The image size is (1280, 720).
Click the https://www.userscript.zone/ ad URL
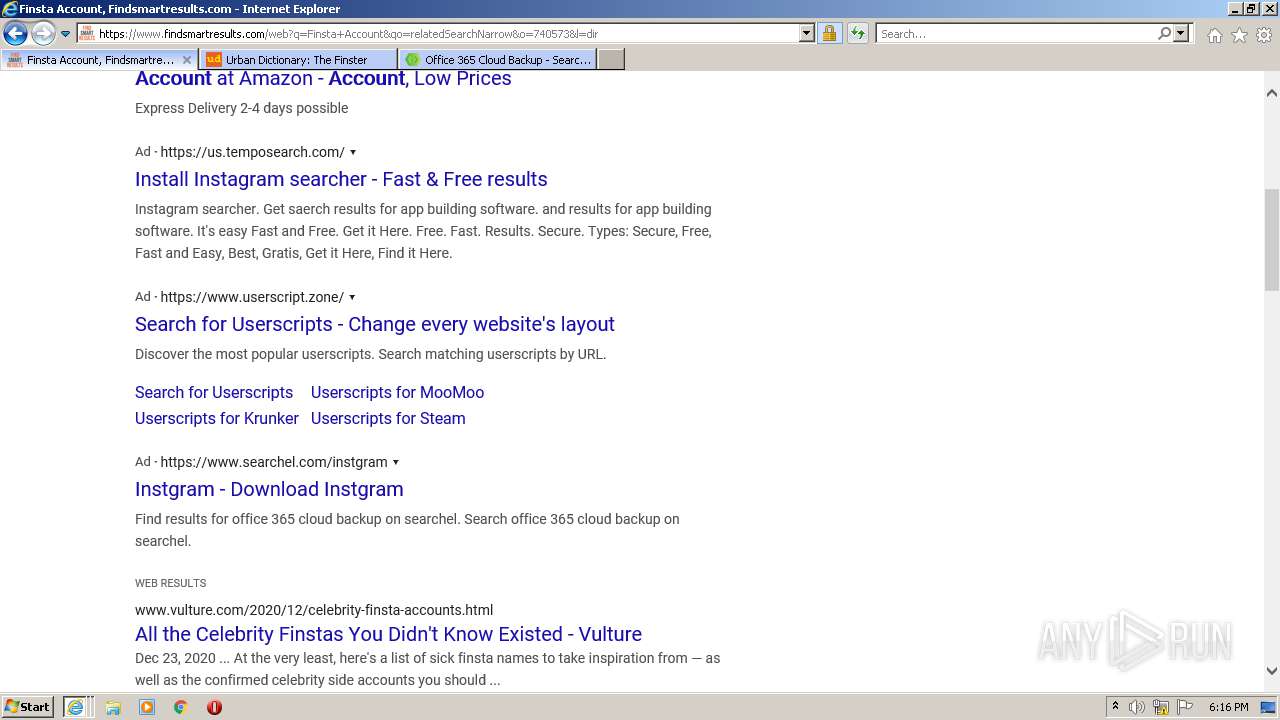252,297
